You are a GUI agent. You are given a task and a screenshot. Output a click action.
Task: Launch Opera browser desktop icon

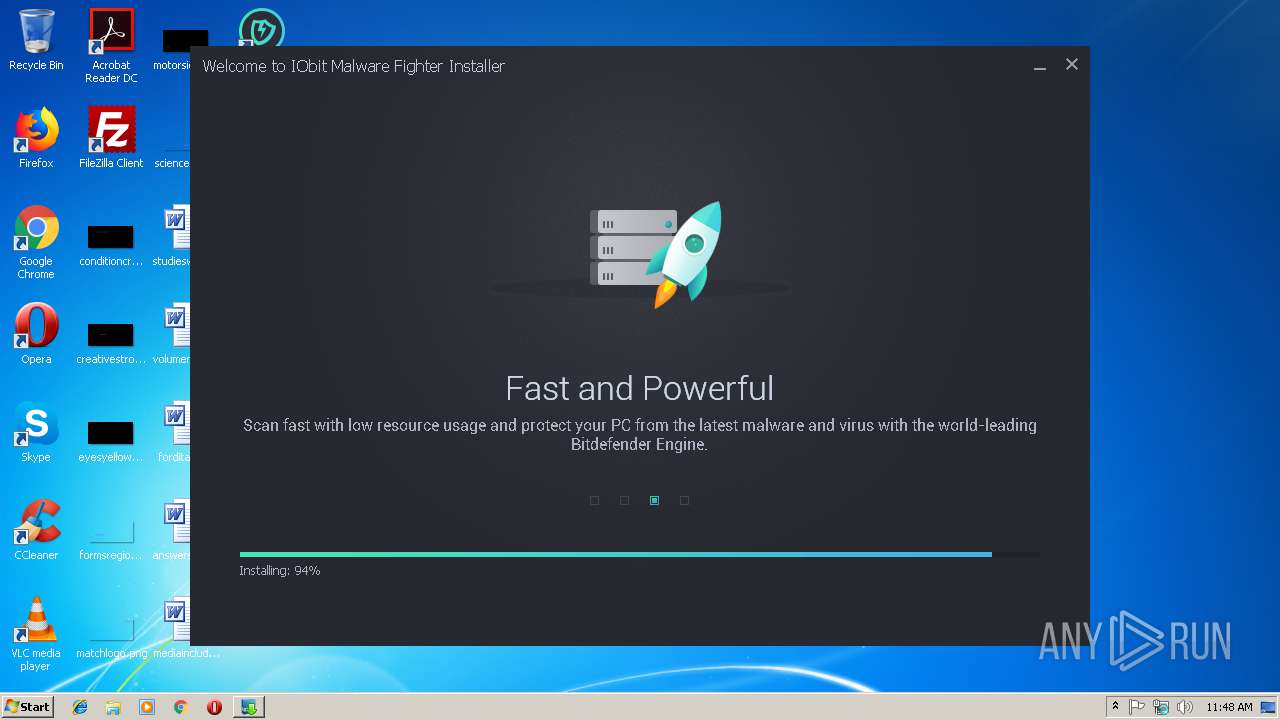[x=36, y=334]
